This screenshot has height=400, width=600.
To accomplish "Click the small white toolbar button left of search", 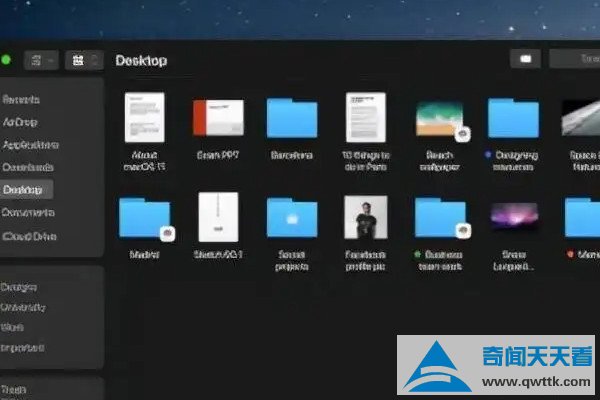I will [x=525, y=60].
